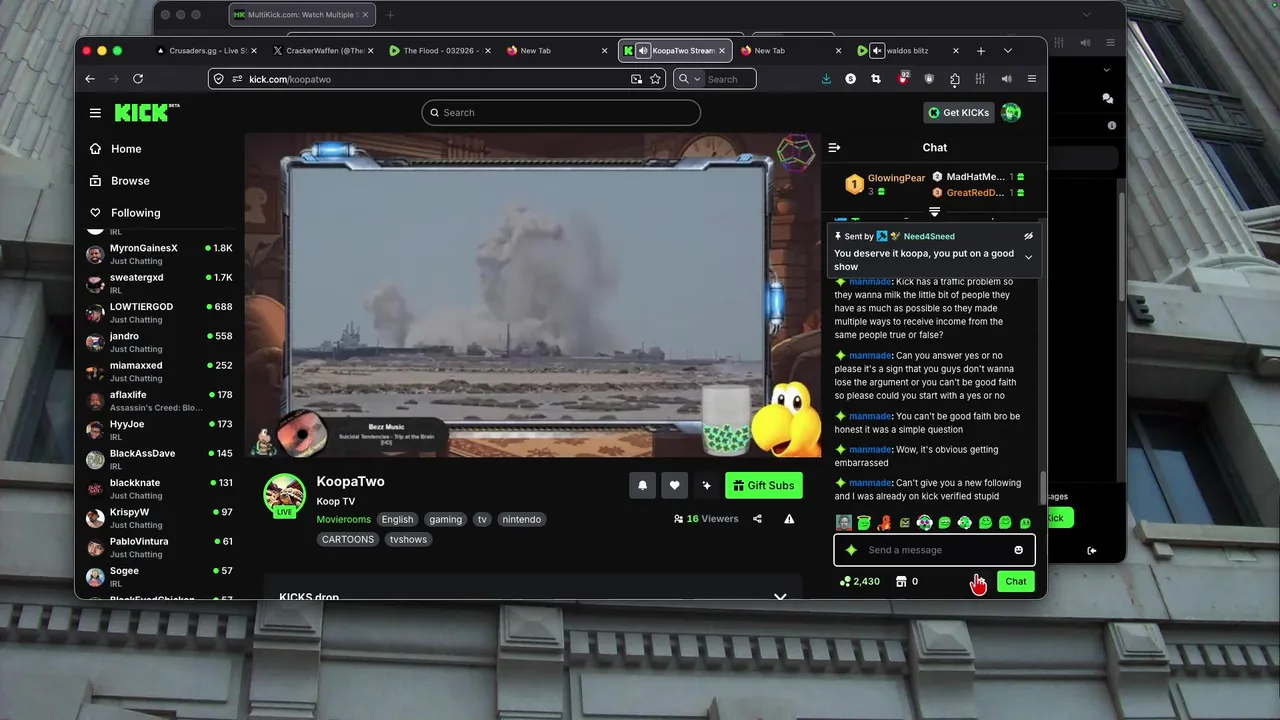Image resolution: width=1280 pixels, height=720 pixels.
Task: Hide the pinned message in chat
Action: point(1028,236)
